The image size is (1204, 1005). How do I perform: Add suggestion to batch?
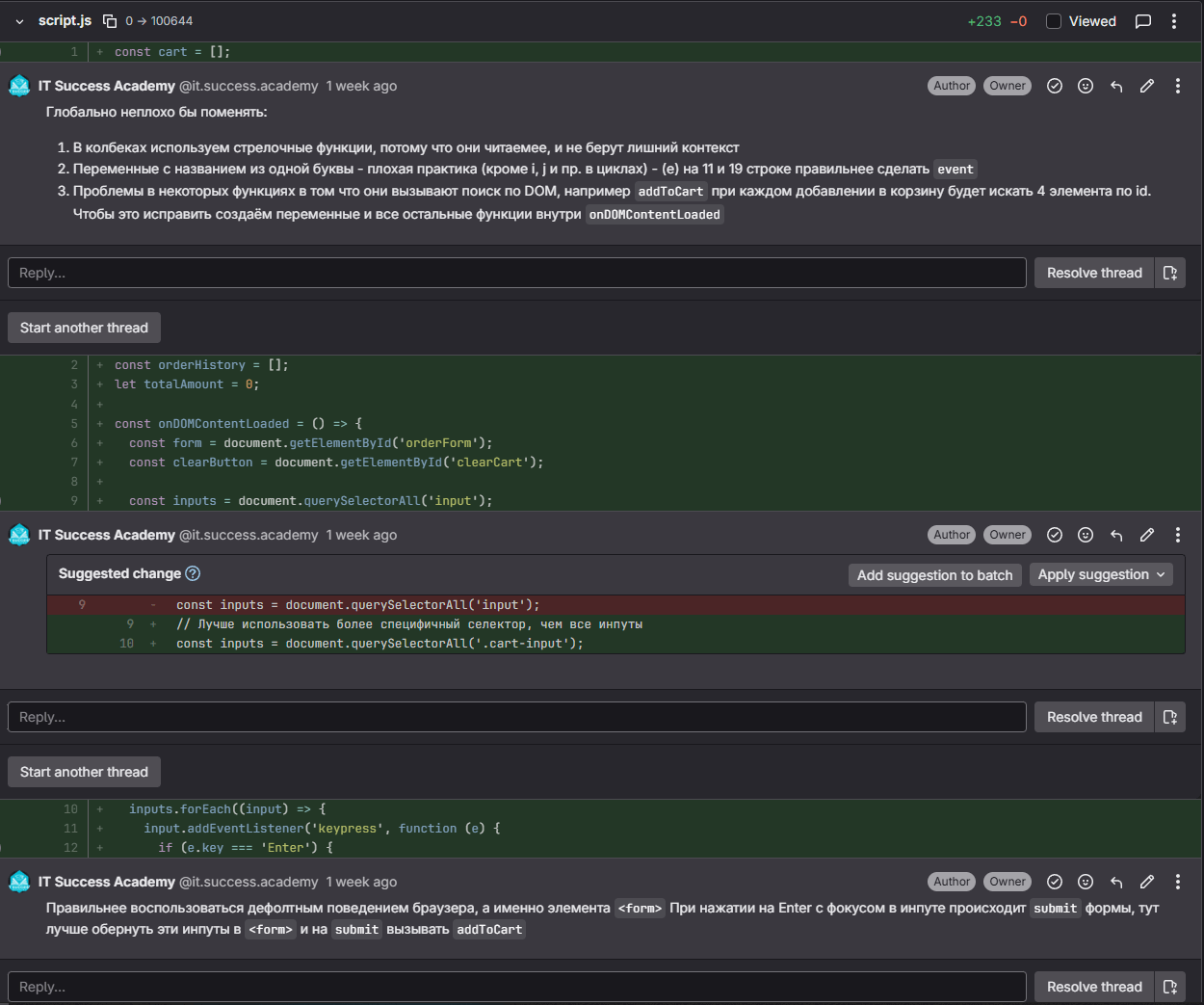click(934, 575)
